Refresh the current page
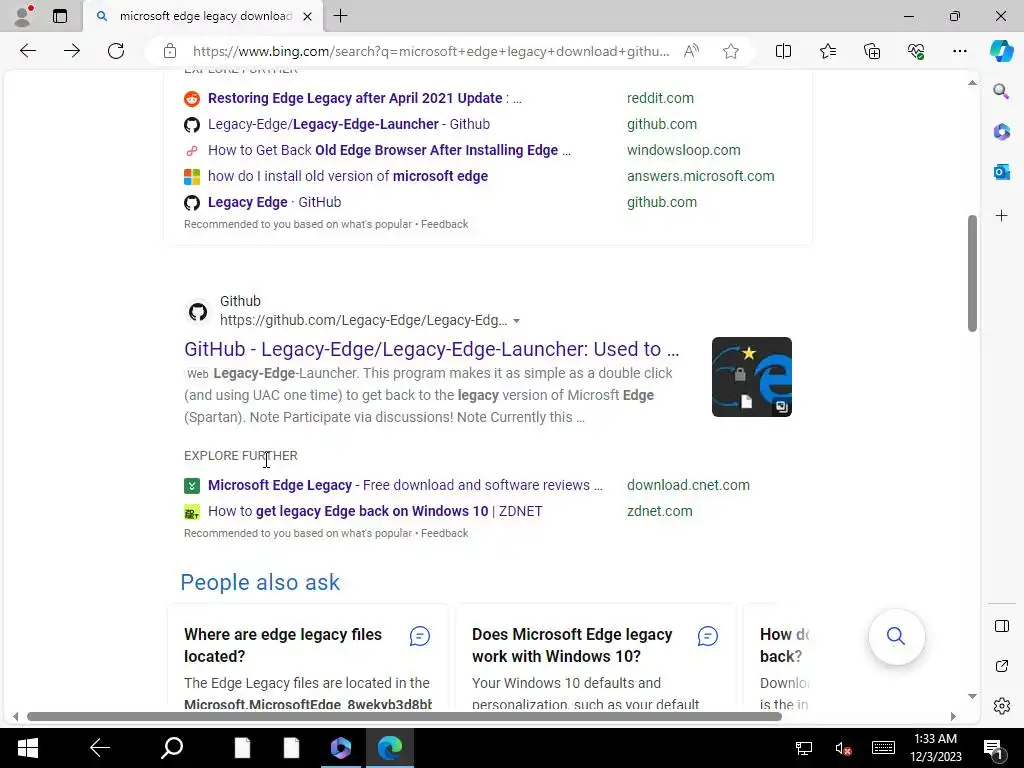This screenshot has height=768, width=1024. (x=116, y=51)
